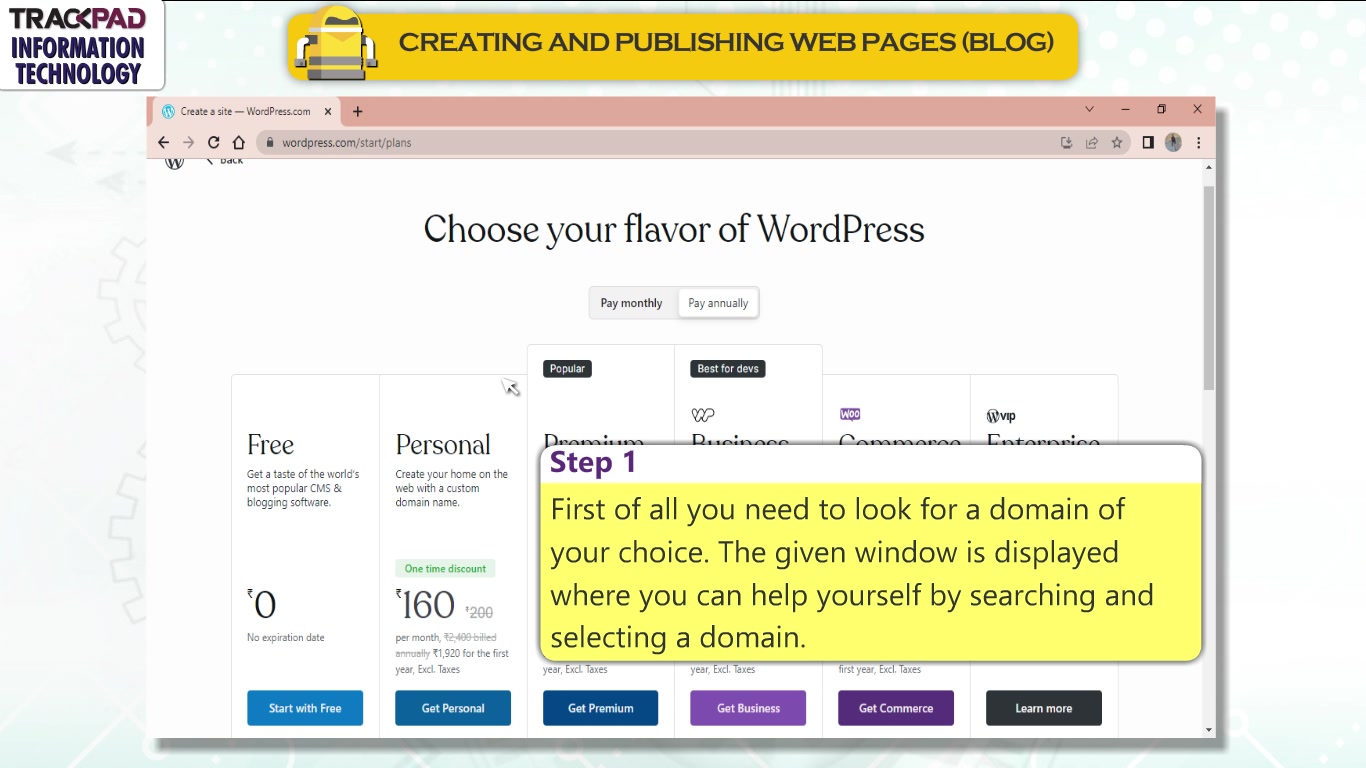Click the Get Commerce button
The image size is (1366, 768).
point(896,708)
